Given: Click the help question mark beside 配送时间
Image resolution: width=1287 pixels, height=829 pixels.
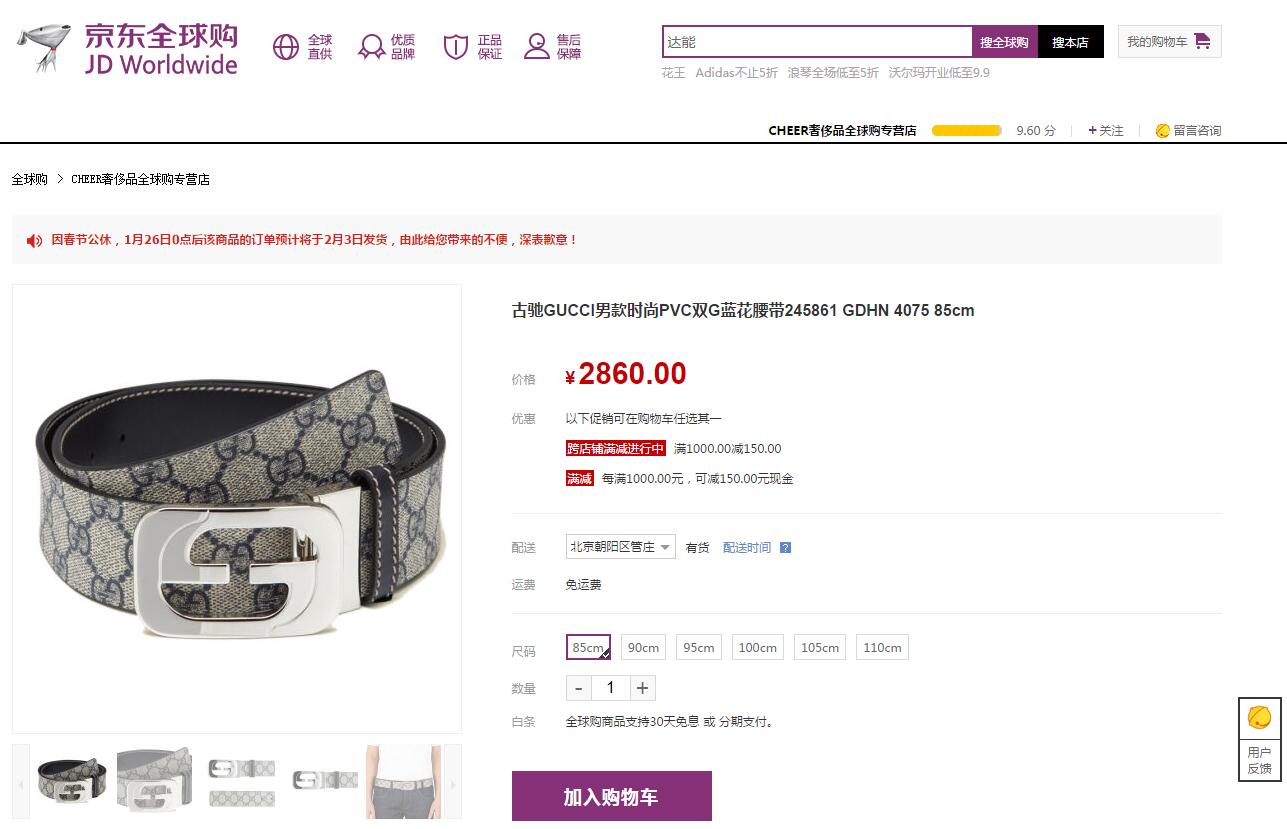Looking at the screenshot, I should point(785,548).
